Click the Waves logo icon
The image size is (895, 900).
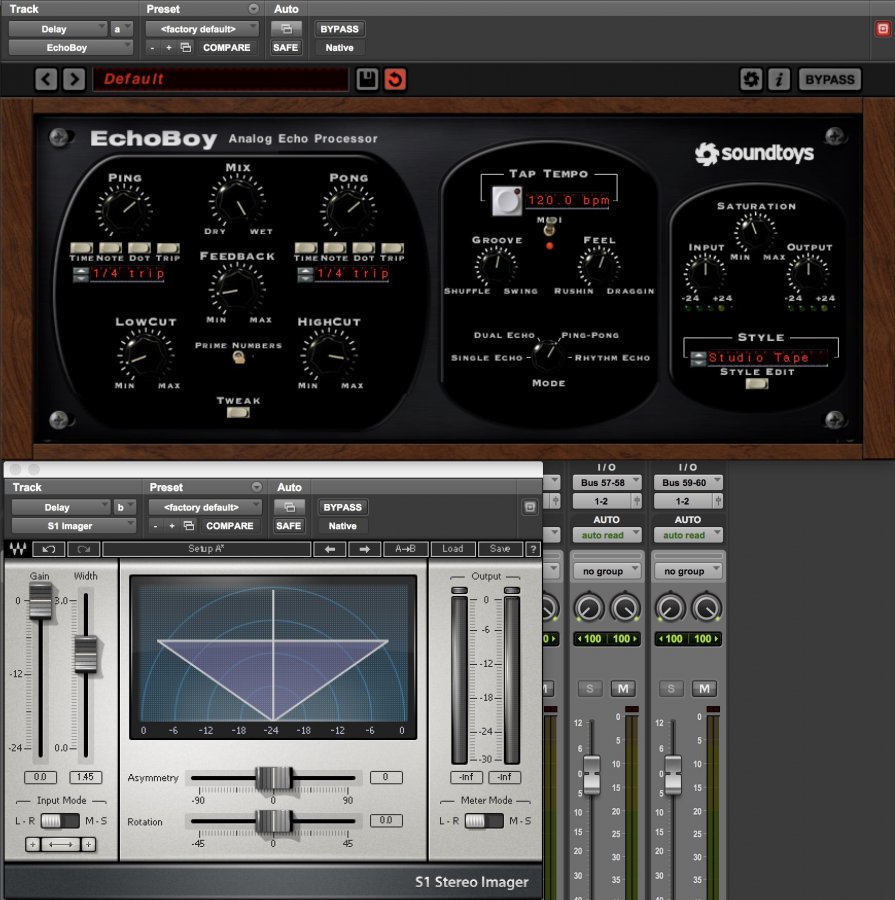coord(17,549)
